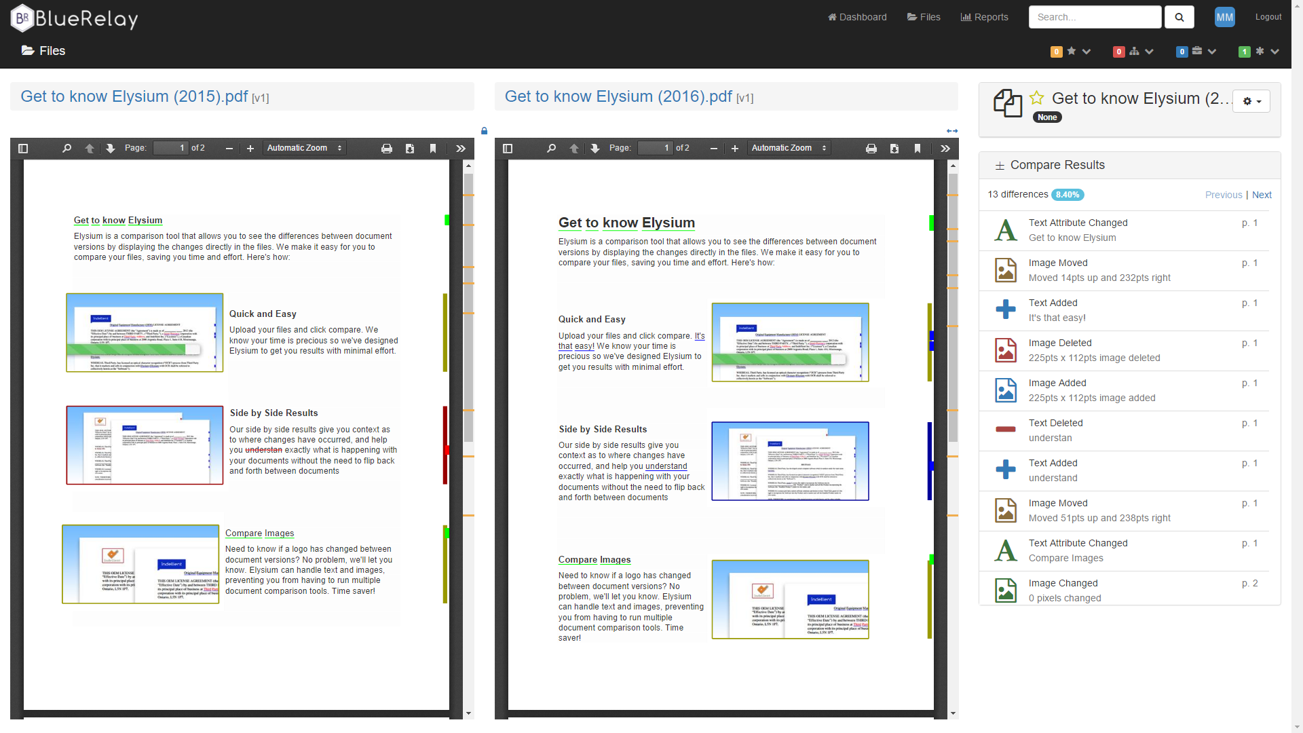Open the Reports menu item
Viewport: 1303px width, 733px height.
click(x=984, y=17)
